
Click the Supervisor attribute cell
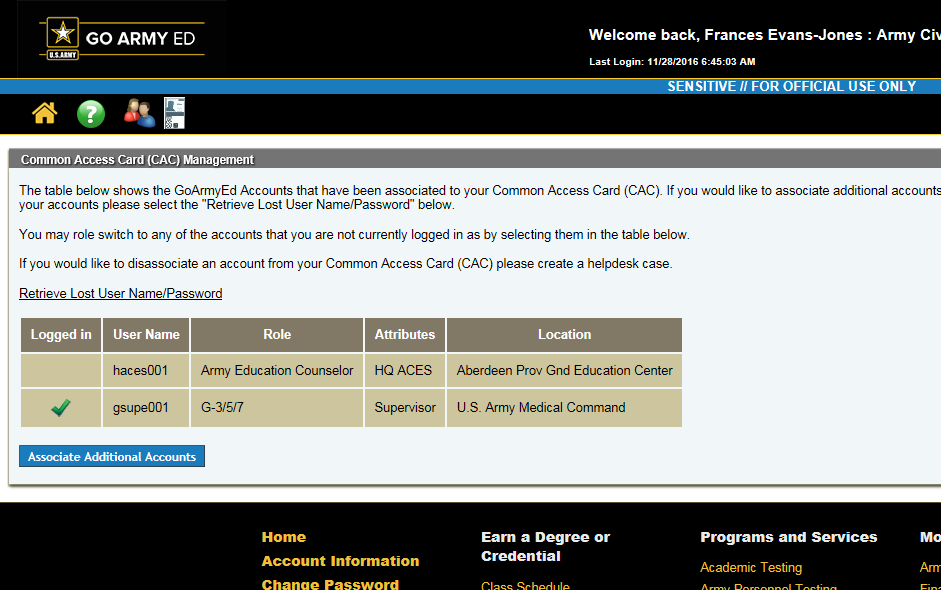point(404,408)
